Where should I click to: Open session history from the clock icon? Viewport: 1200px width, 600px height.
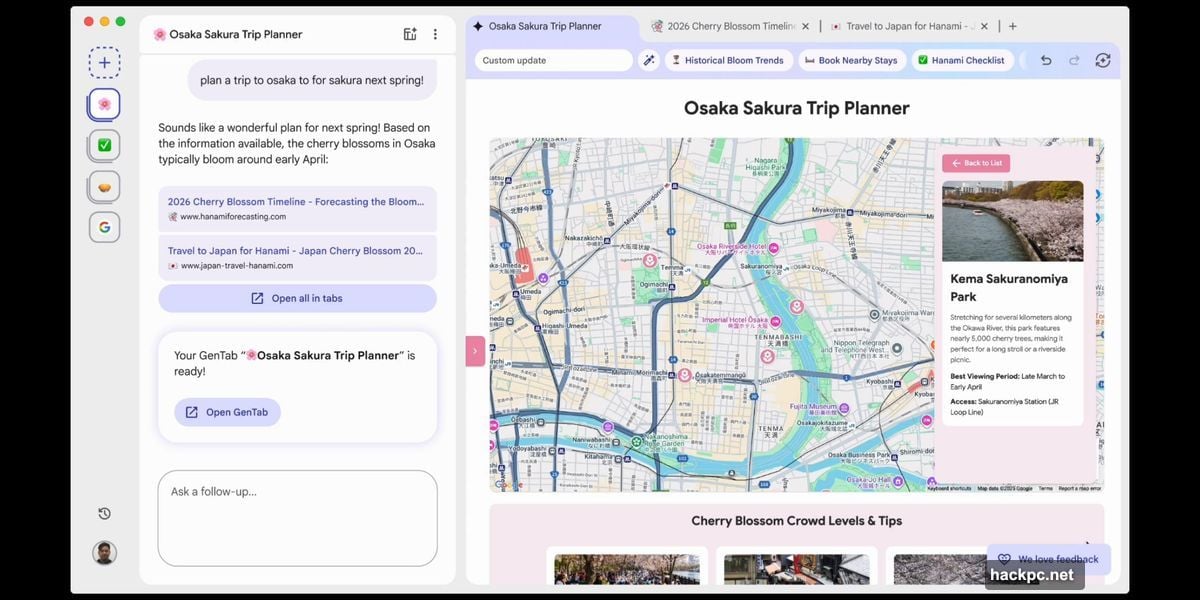pyautogui.click(x=103, y=512)
